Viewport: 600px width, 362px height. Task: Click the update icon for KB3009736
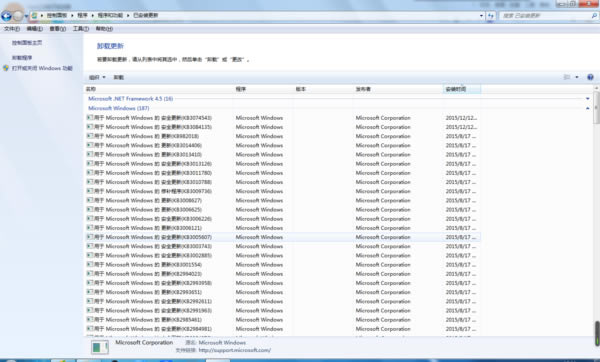pyautogui.click(x=90, y=191)
